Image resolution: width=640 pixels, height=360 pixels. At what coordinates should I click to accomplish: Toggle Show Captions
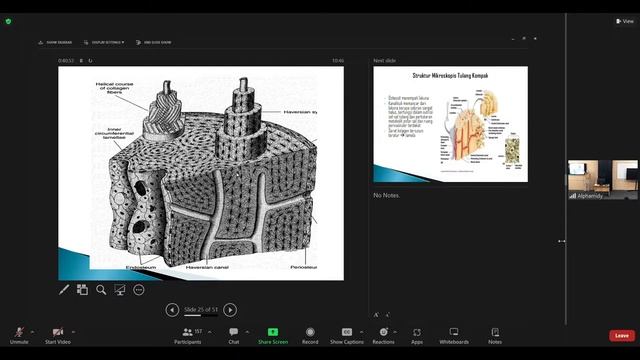[x=347, y=336]
